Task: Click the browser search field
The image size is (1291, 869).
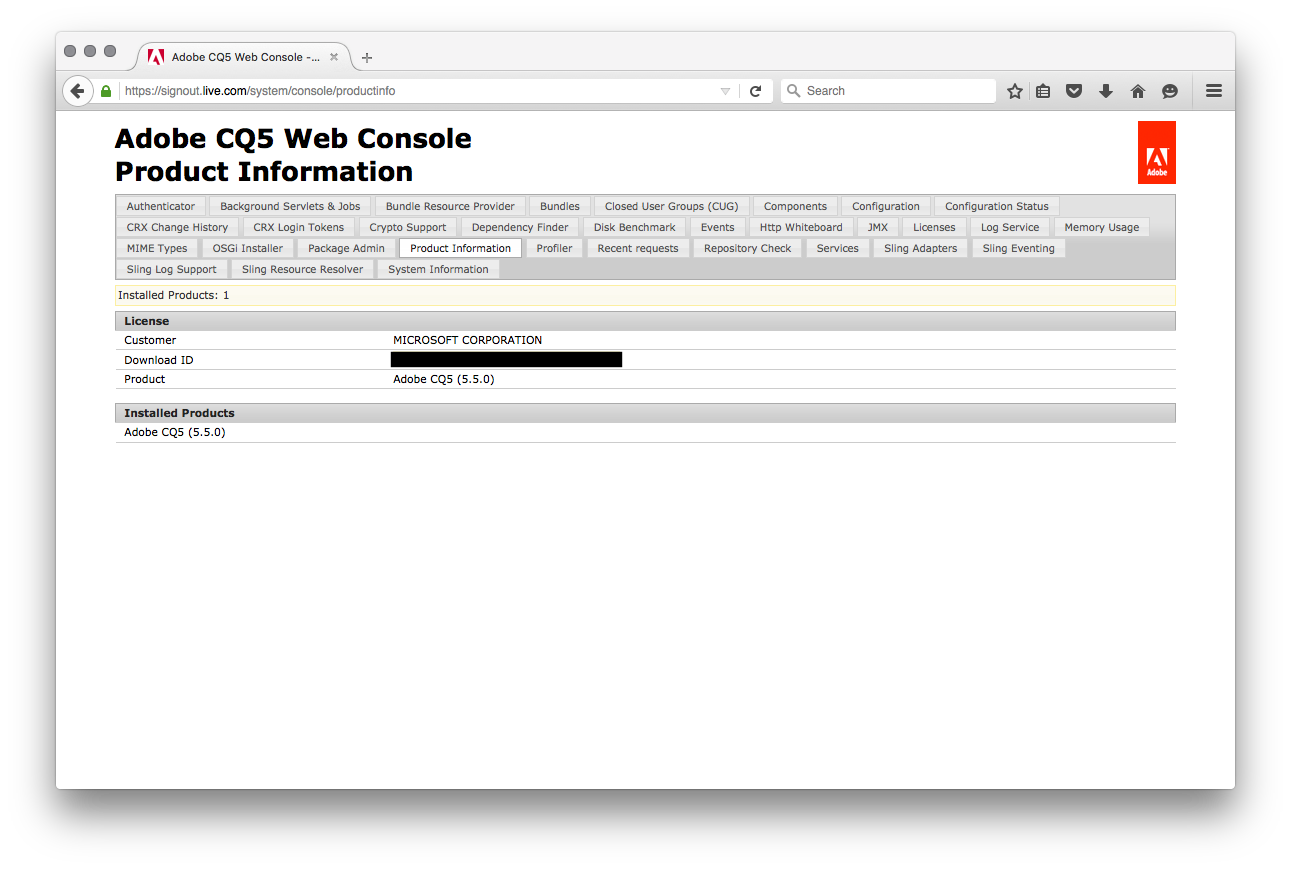Action: [888, 91]
